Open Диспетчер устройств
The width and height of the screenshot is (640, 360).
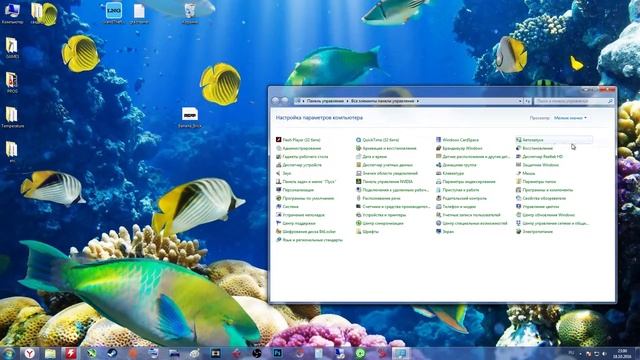click(x=299, y=165)
